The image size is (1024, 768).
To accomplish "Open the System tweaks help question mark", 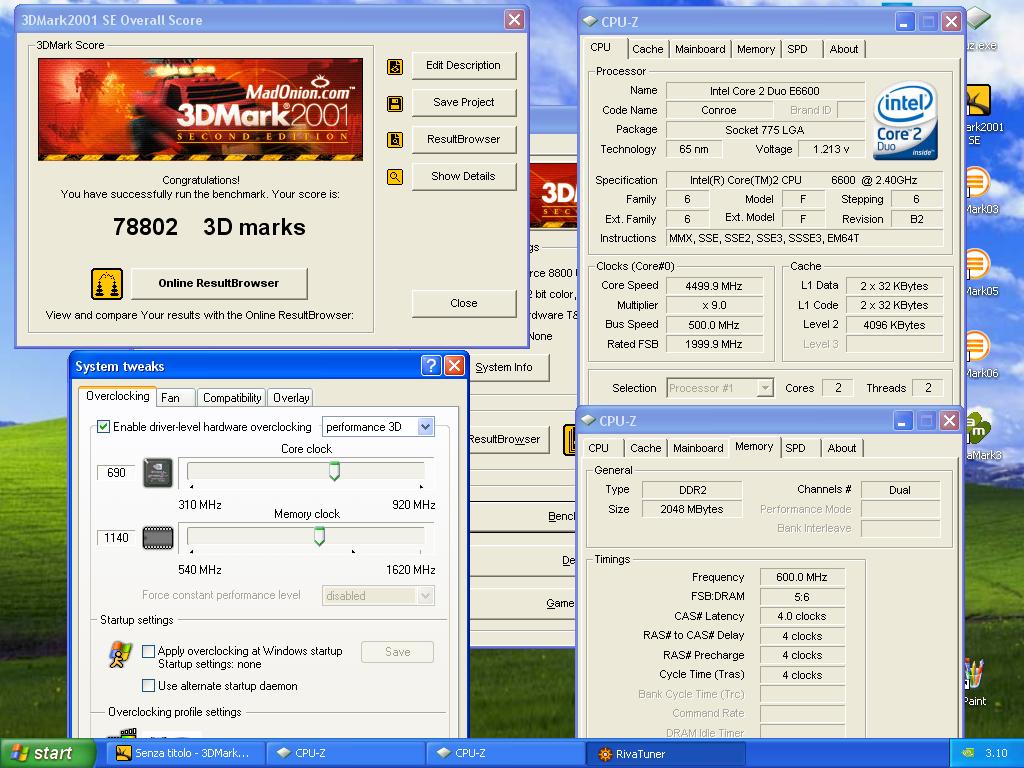I will pyautogui.click(x=431, y=366).
